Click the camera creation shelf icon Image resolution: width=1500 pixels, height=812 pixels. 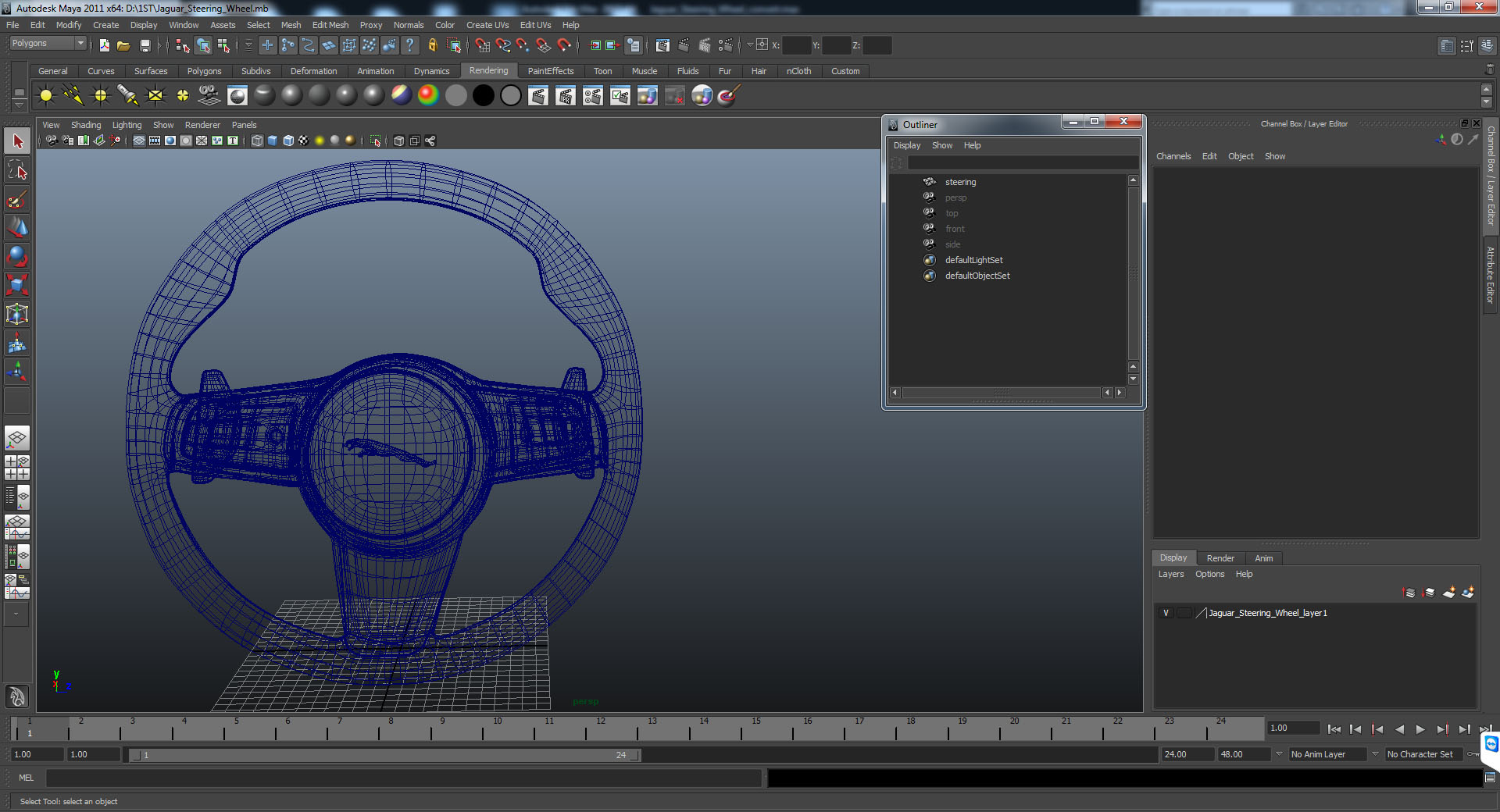click(x=209, y=96)
